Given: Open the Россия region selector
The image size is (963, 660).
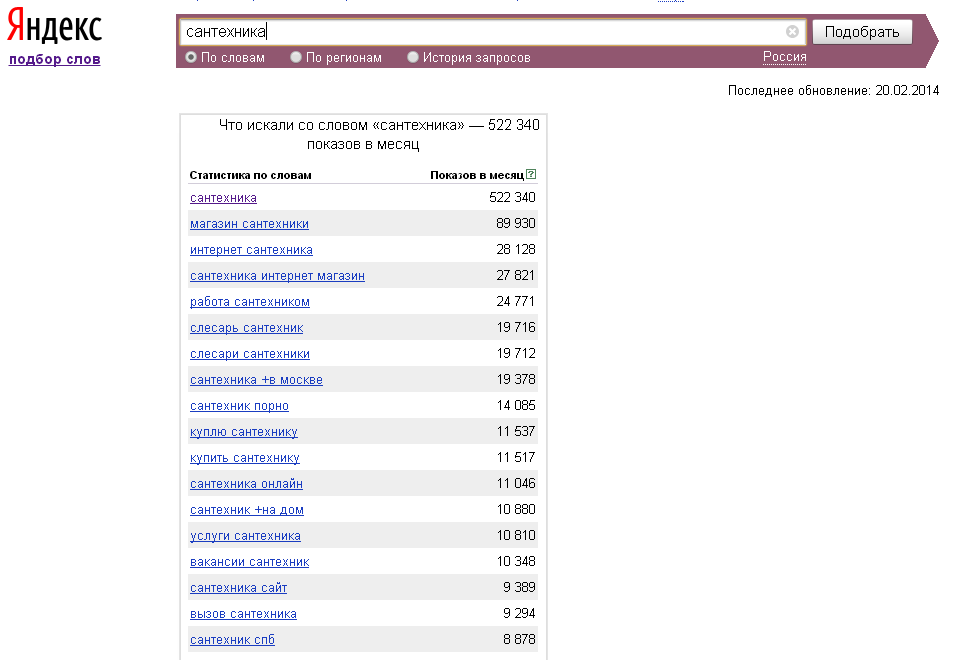Looking at the screenshot, I should (x=784, y=57).
